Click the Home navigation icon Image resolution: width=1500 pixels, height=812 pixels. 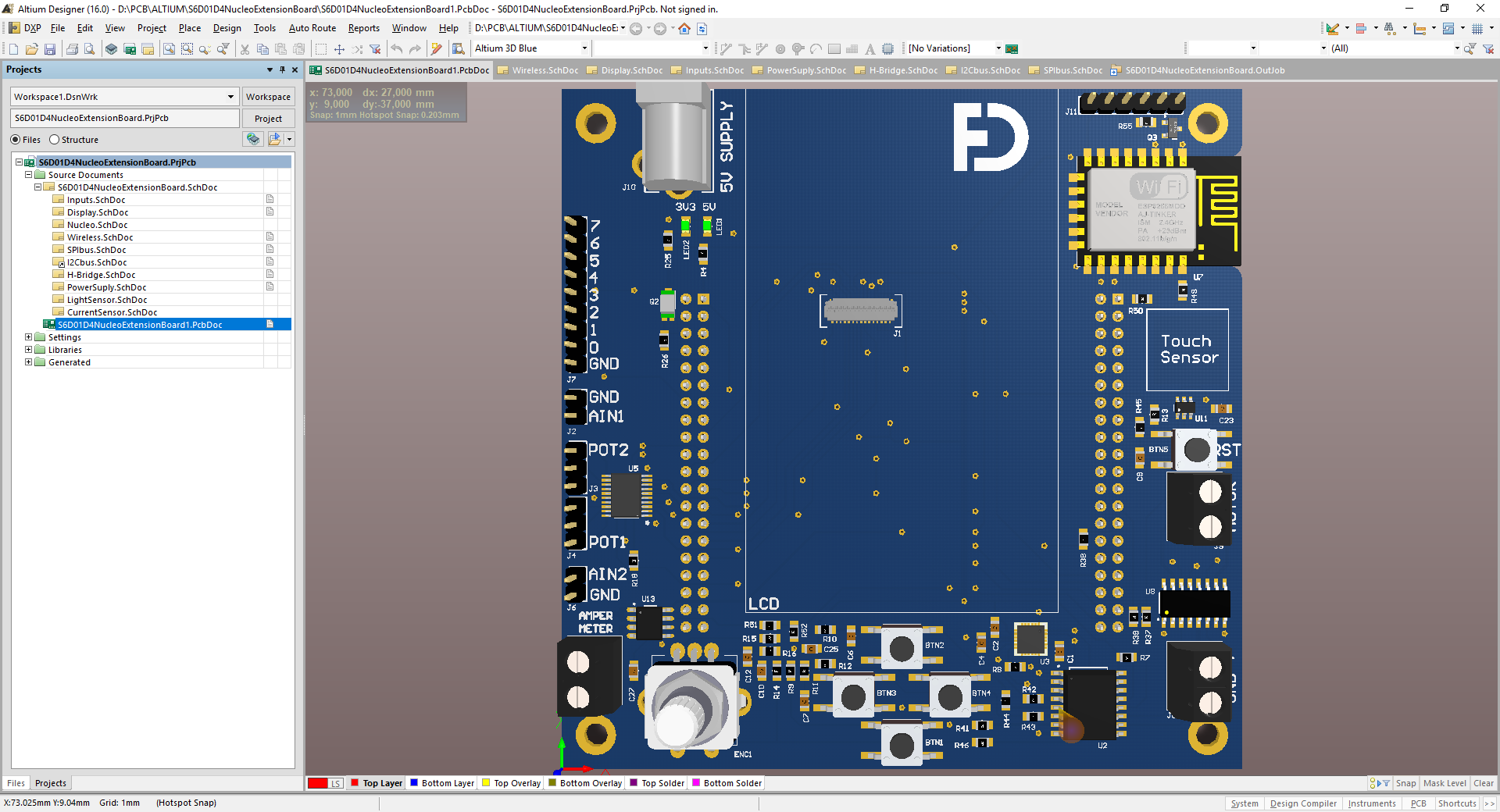[x=684, y=29]
